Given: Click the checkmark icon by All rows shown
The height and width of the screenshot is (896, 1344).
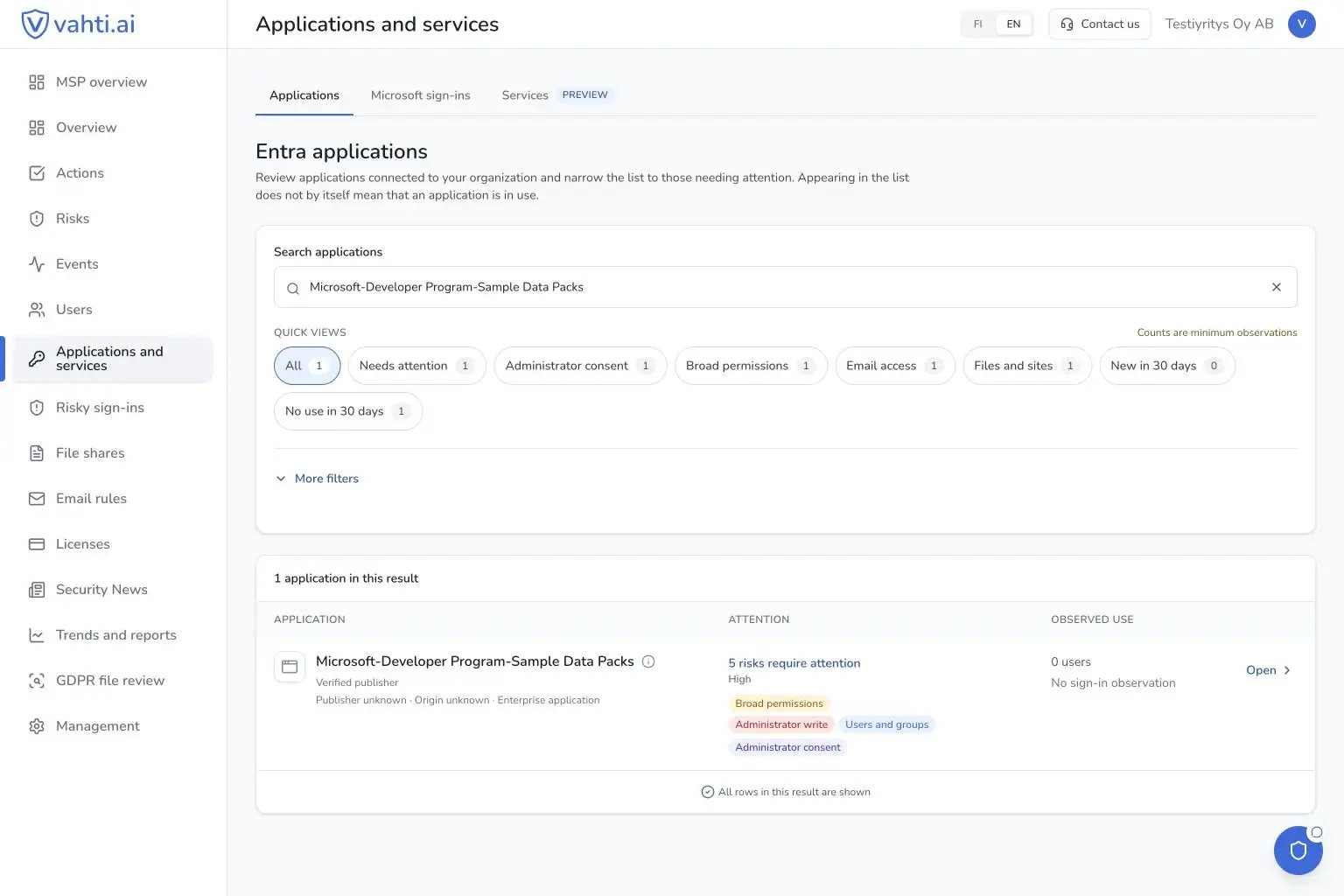Looking at the screenshot, I should 708,792.
